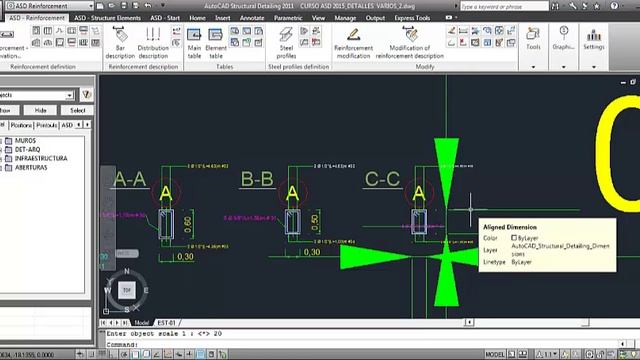Insert the Main table

(194, 43)
